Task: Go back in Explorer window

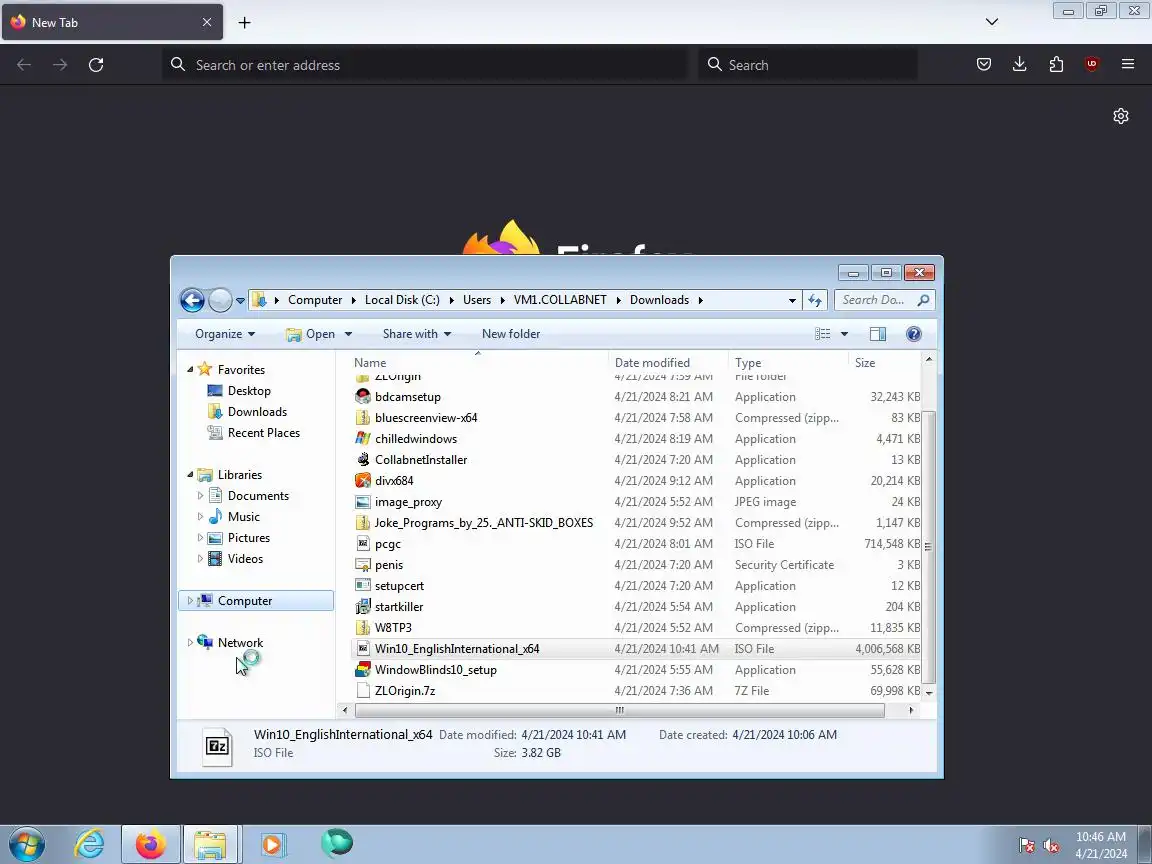Action: click(192, 300)
